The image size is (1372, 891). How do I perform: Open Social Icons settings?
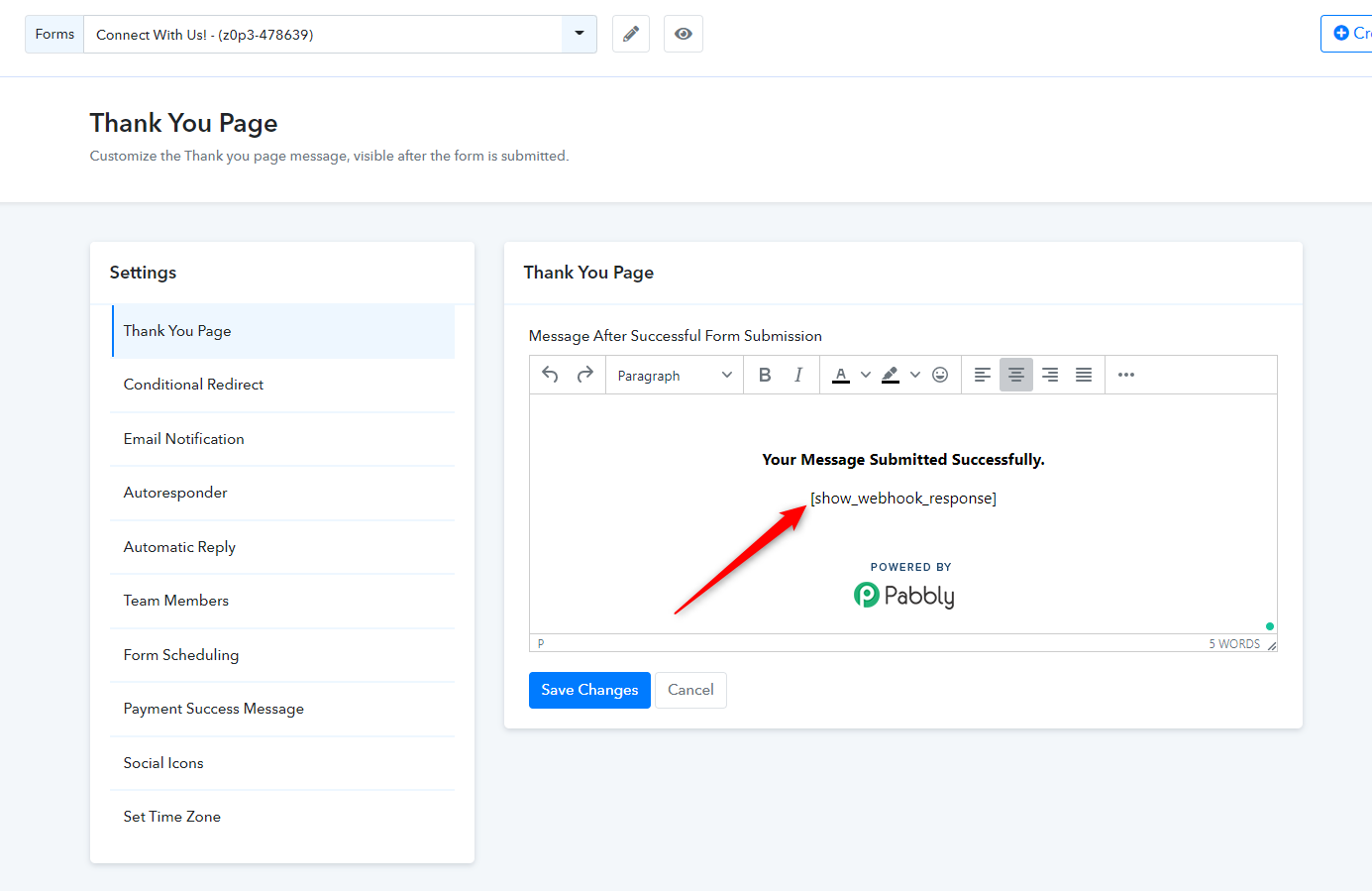pyautogui.click(x=283, y=763)
